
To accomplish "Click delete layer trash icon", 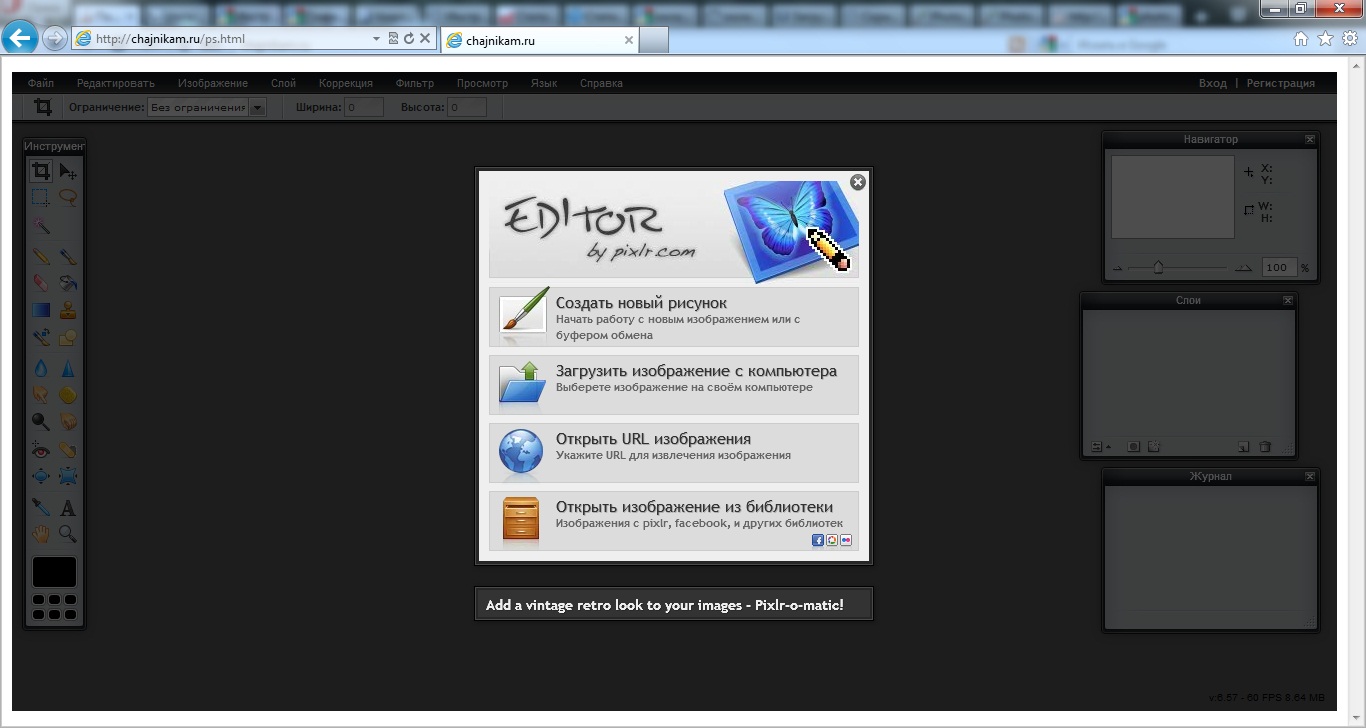I will (1265, 447).
